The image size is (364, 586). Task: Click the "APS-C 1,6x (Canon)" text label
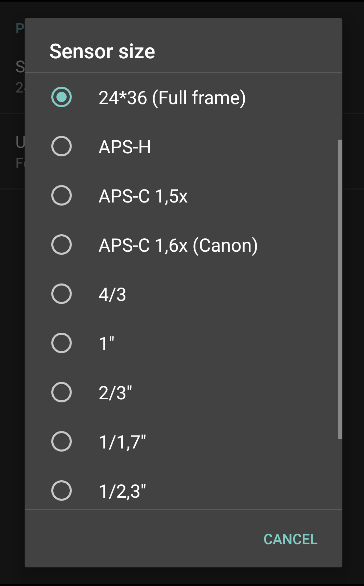coord(178,245)
